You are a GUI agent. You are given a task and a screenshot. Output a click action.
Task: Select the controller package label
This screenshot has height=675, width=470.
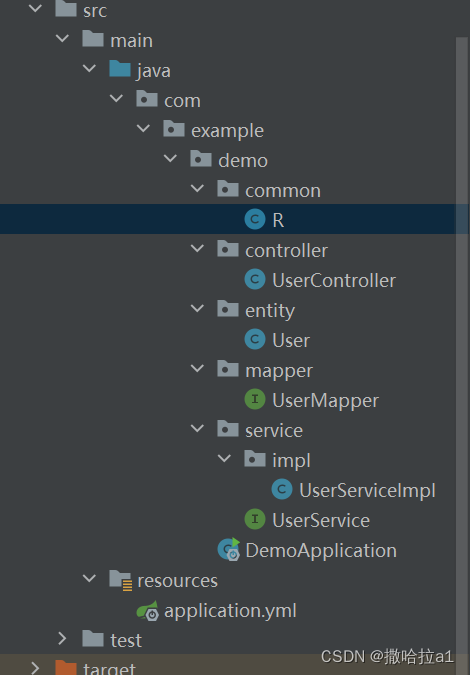(x=287, y=251)
